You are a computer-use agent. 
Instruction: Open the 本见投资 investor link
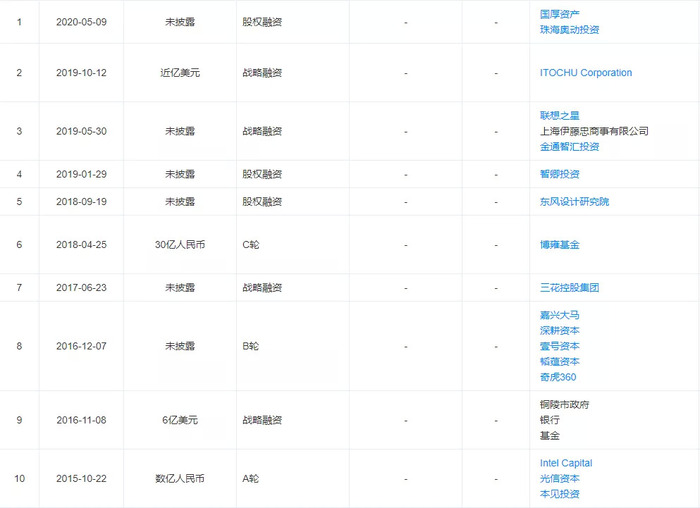[x=559, y=494]
